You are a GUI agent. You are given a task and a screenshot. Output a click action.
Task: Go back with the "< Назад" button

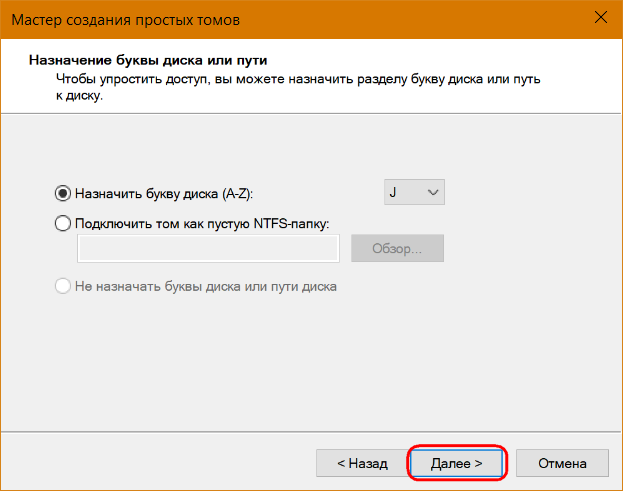tap(362, 463)
